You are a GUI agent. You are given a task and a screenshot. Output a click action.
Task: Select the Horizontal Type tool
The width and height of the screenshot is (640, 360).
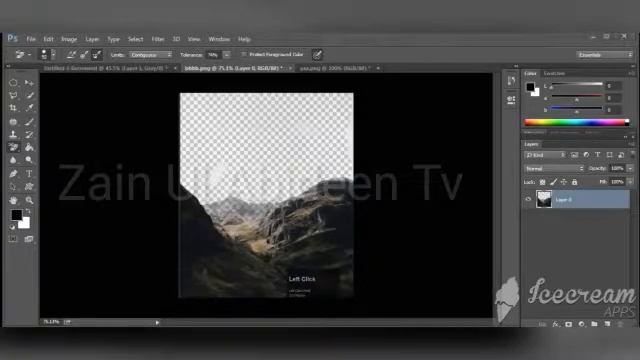pos(29,173)
